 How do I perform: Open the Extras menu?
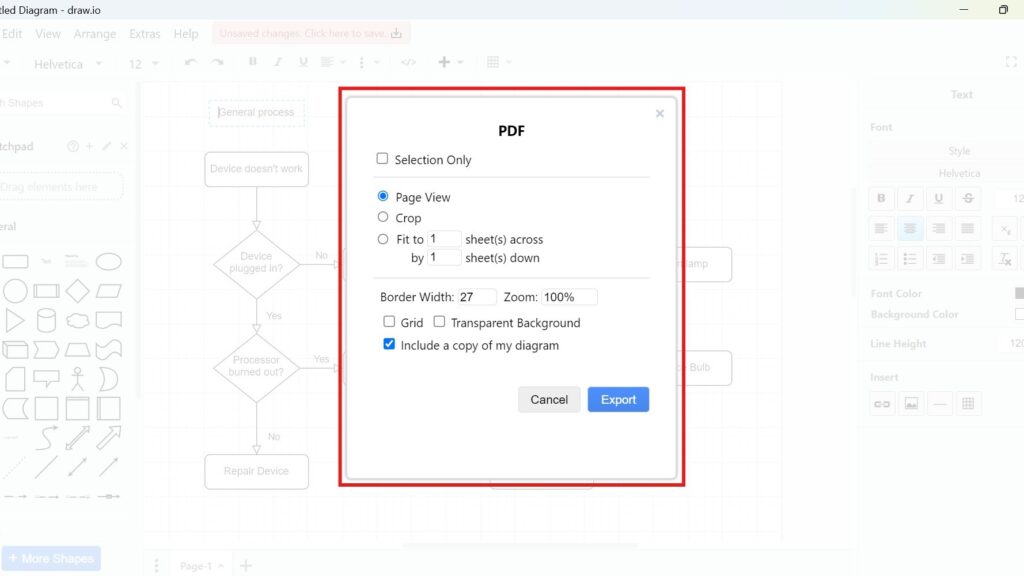pyautogui.click(x=144, y=33)
